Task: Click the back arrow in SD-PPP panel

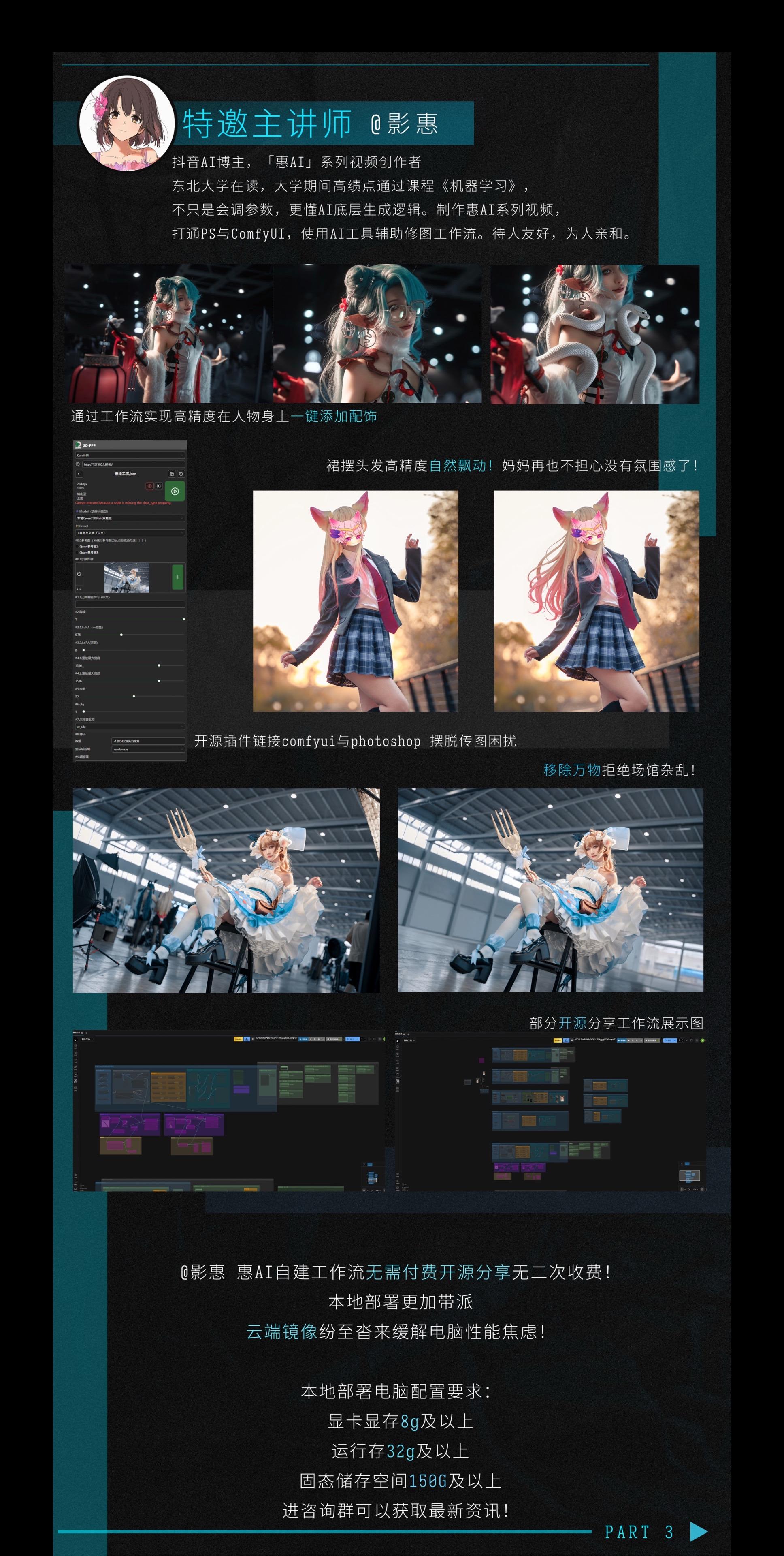Action: coord(79,474)
